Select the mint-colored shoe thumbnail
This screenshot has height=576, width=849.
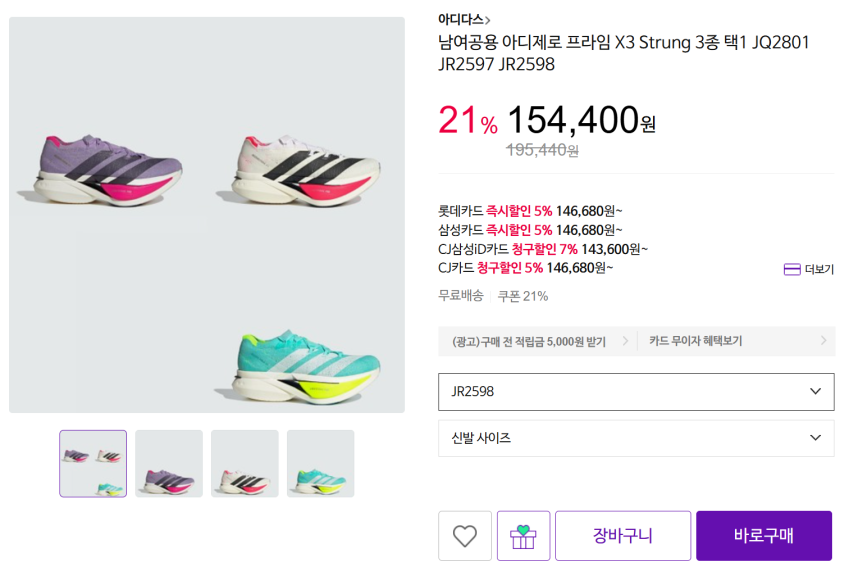pyautogui.click(x=320, y=462)
